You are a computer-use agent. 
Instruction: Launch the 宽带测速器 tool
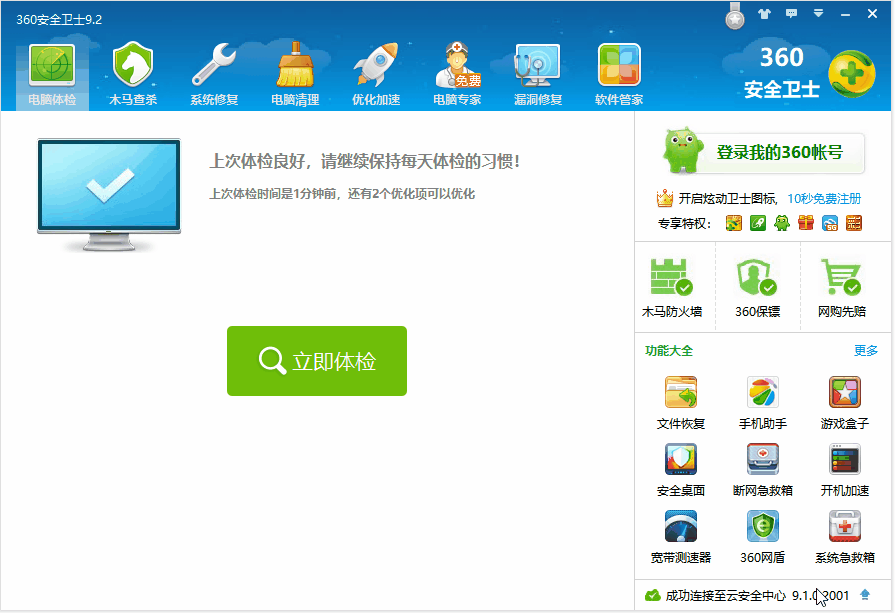681,537
